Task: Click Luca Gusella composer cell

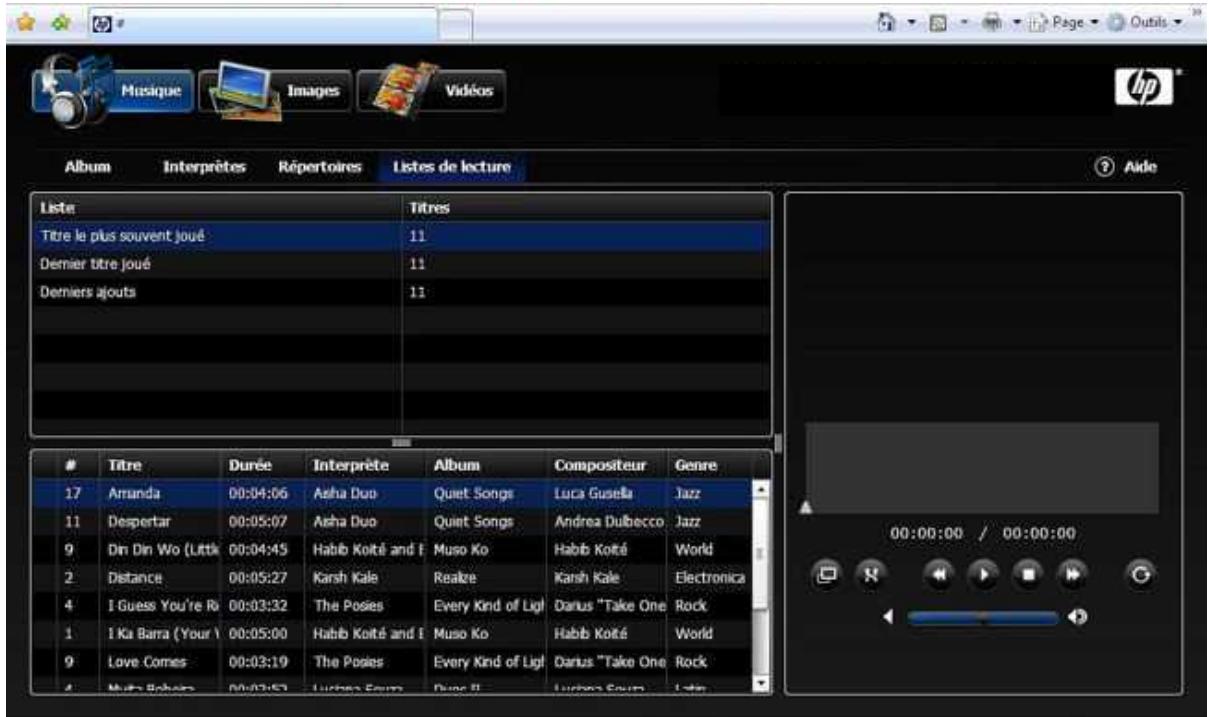Action: 607,494
